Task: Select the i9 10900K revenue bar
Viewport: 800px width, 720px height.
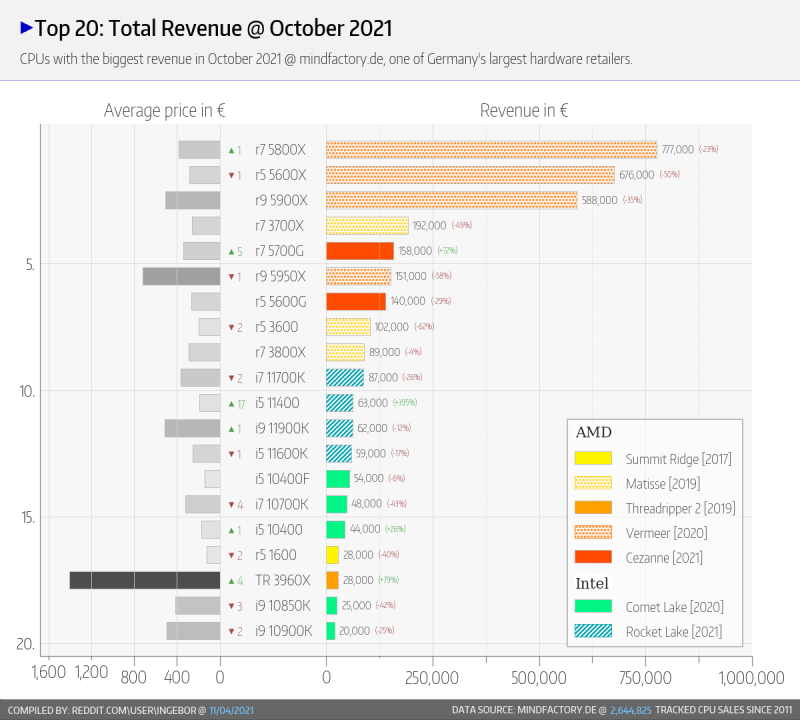Action: coord(331,631)
